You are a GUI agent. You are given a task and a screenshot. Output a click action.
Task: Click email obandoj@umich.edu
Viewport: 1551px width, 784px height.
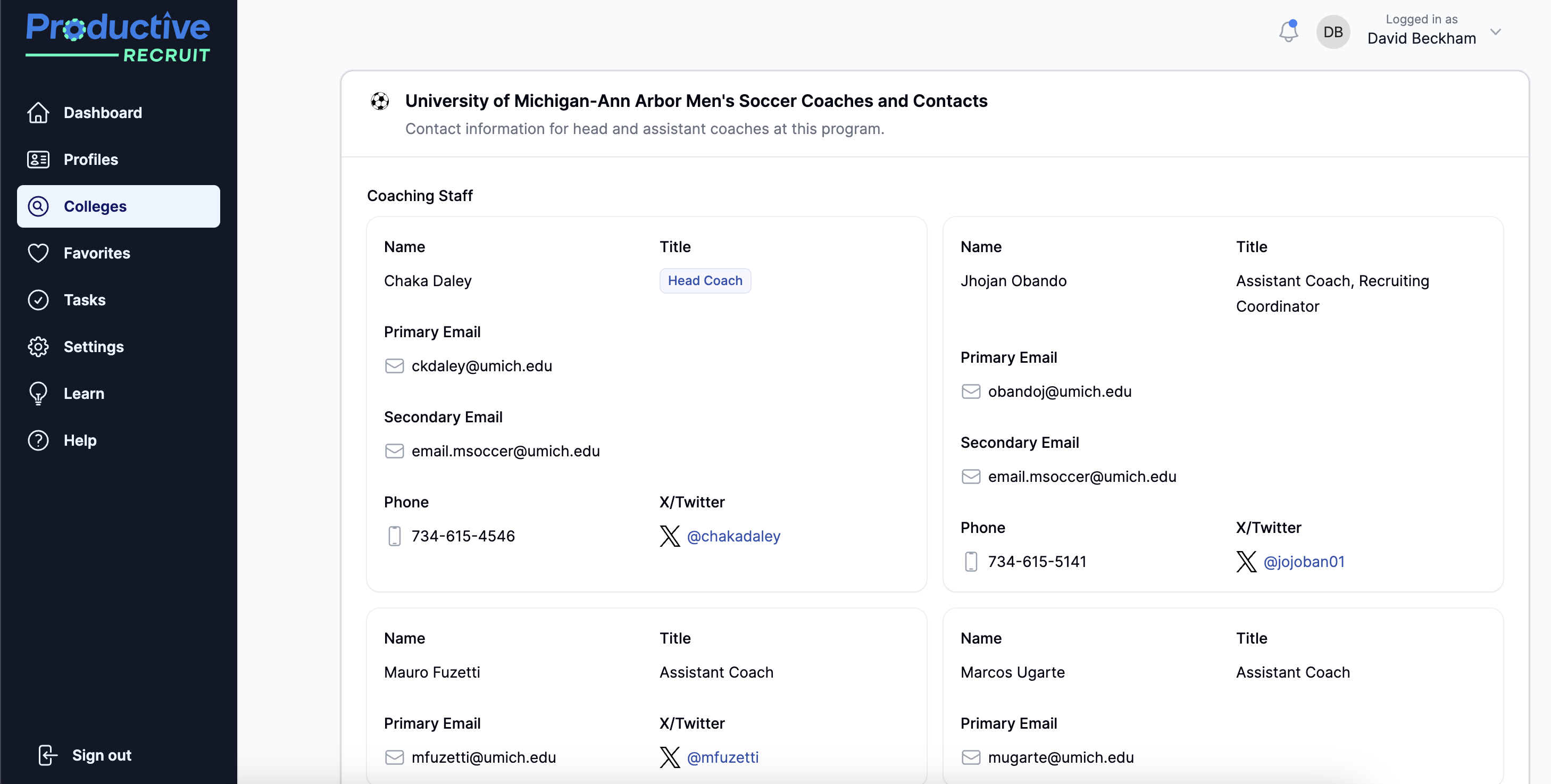(1060, 391)
